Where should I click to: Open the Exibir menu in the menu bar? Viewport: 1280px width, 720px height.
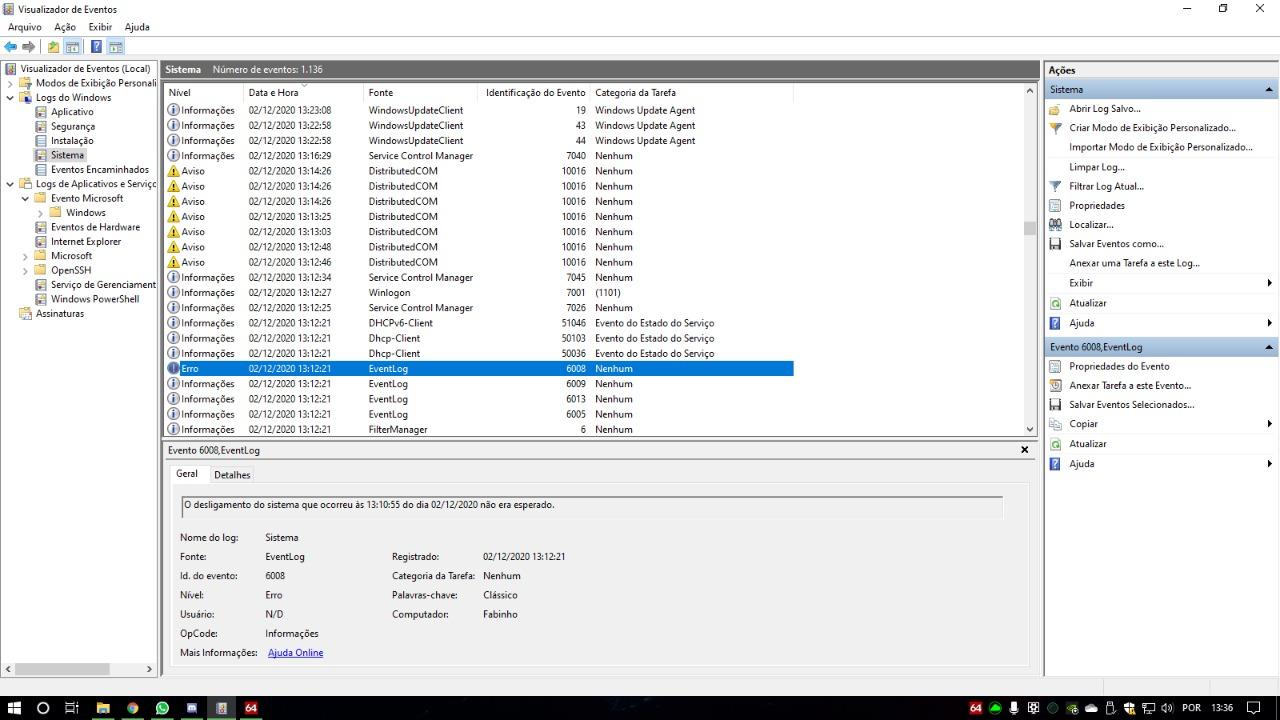[100, 27]
